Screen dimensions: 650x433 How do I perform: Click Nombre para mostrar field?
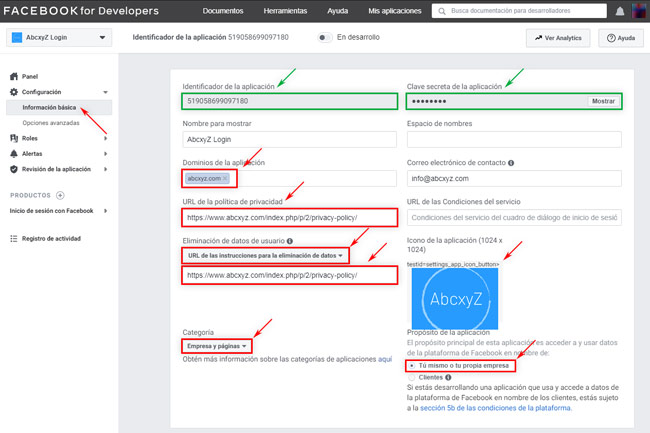tap(289, 140)
